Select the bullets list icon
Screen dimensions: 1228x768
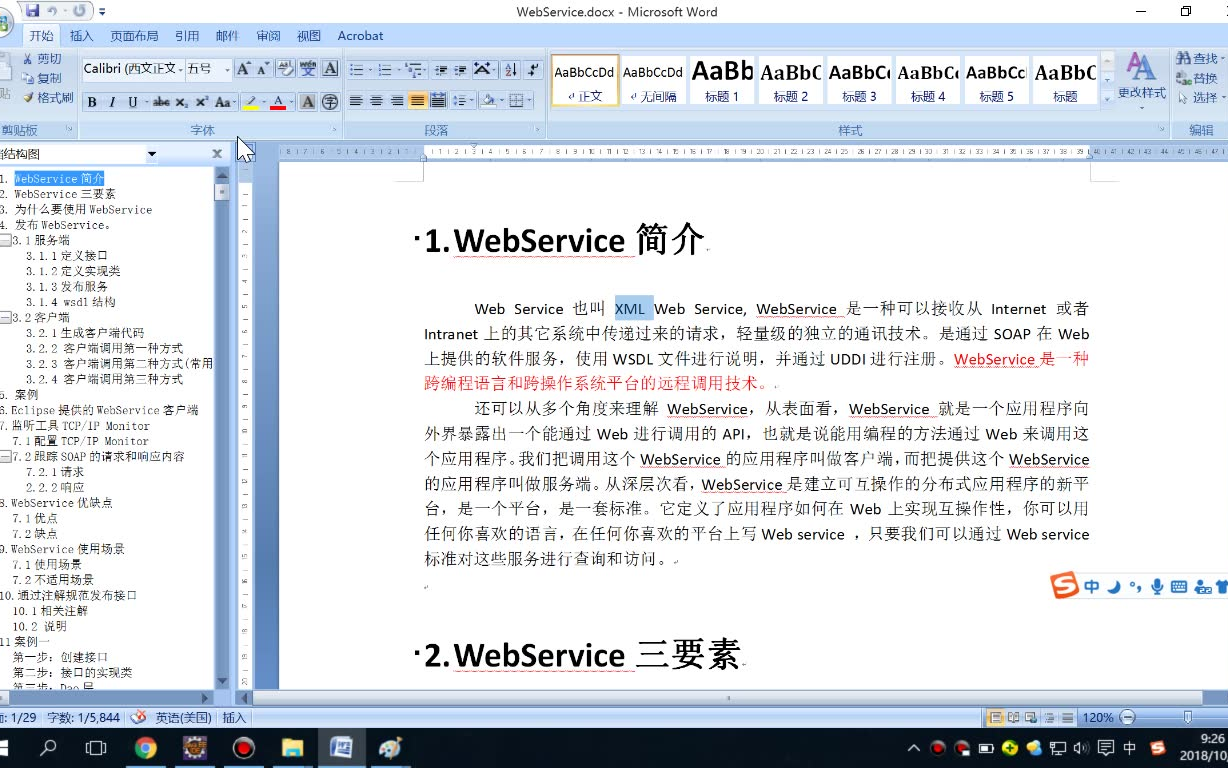[357, 70]
